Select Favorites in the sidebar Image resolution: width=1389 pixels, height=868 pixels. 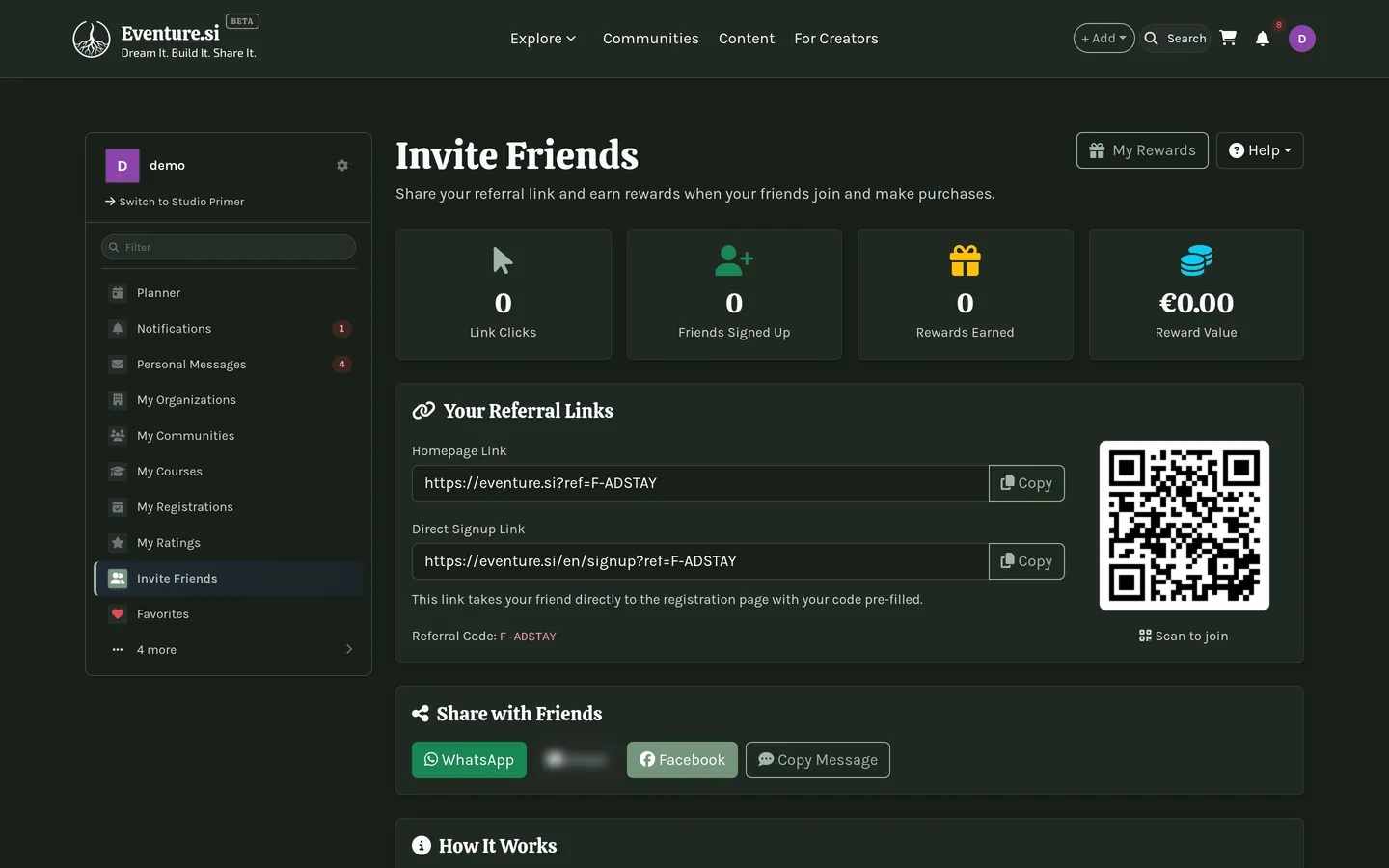[x=229, y=614]
